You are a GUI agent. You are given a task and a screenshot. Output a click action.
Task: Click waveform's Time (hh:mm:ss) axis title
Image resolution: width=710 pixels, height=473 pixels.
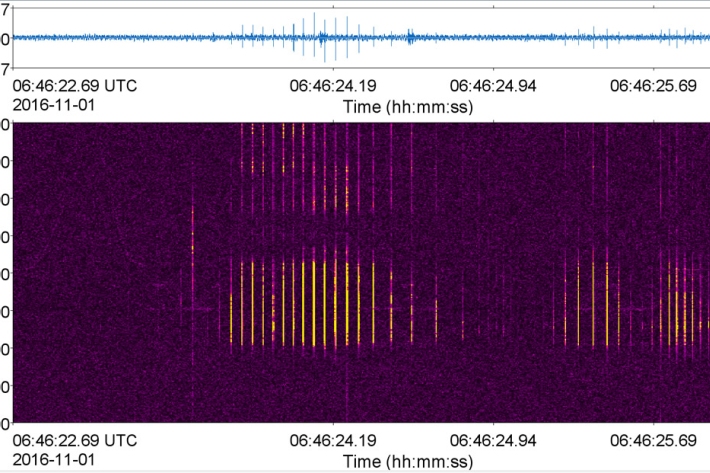(x=406, y=103)
